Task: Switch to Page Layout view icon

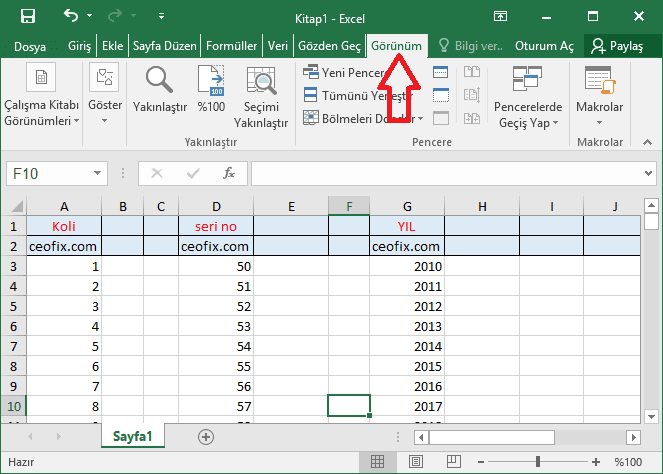Action: [416, 462]
